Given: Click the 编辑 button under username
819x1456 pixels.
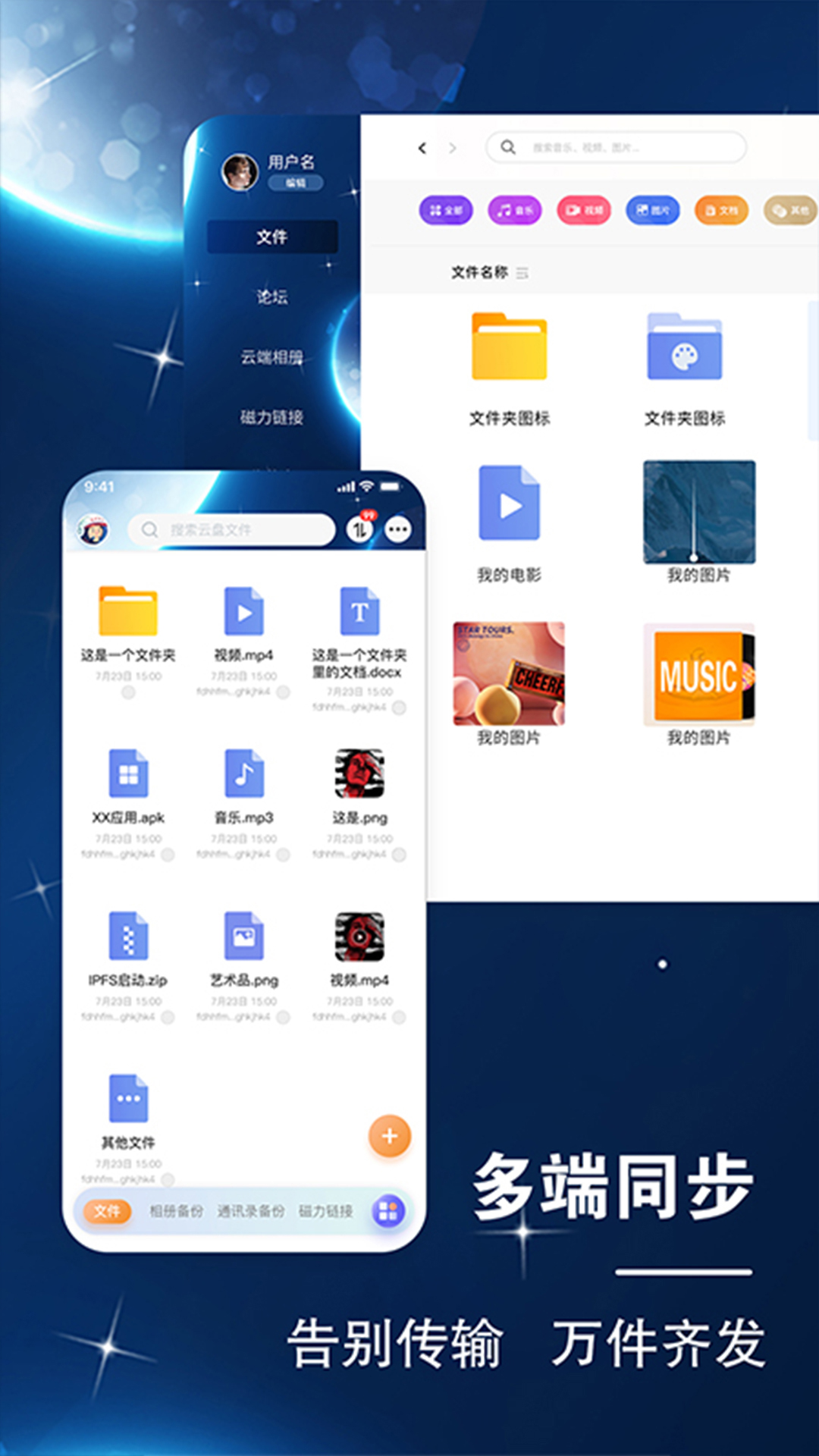Looking at the screenshot, I should tap(295, 183).
